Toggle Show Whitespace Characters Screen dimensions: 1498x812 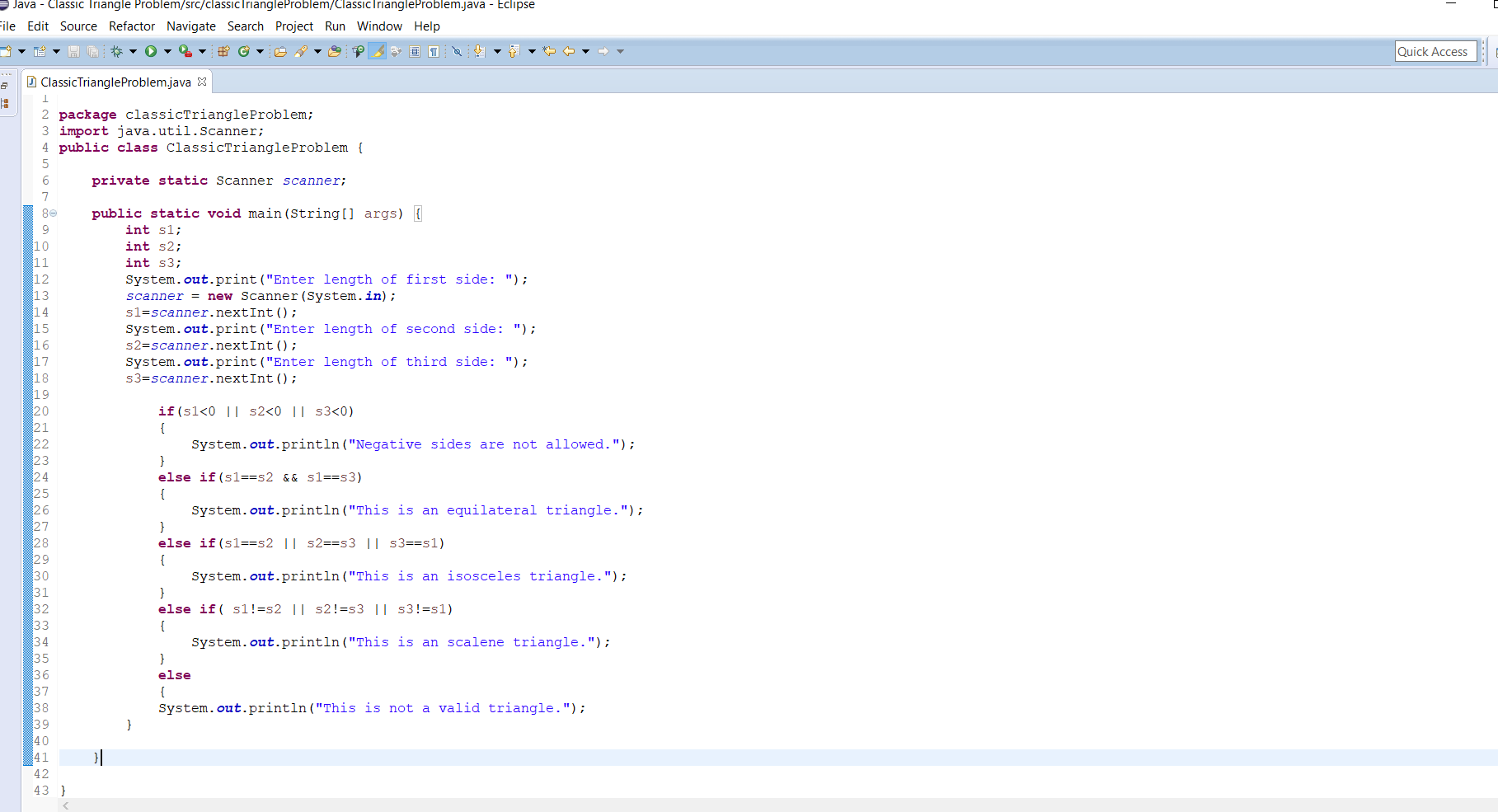tap(434, 51)
